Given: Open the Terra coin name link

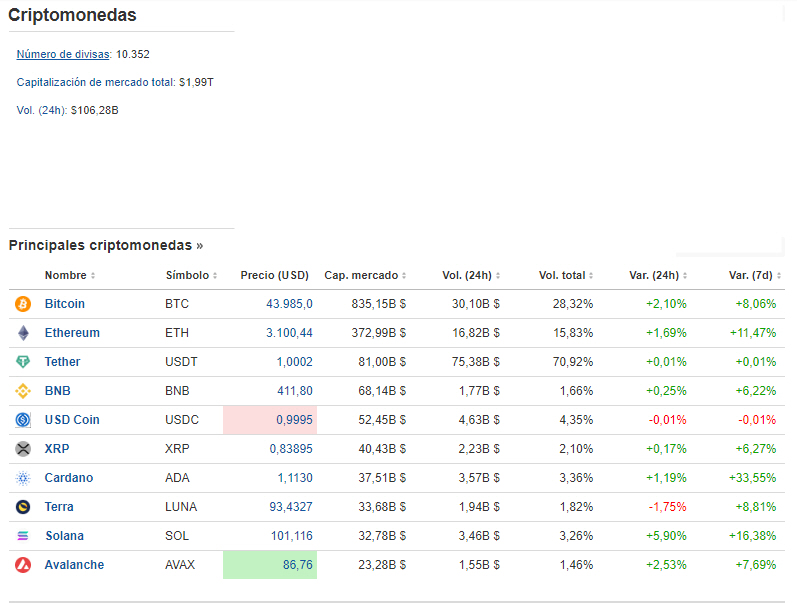Looking at the screenshot, I should 59,507.
